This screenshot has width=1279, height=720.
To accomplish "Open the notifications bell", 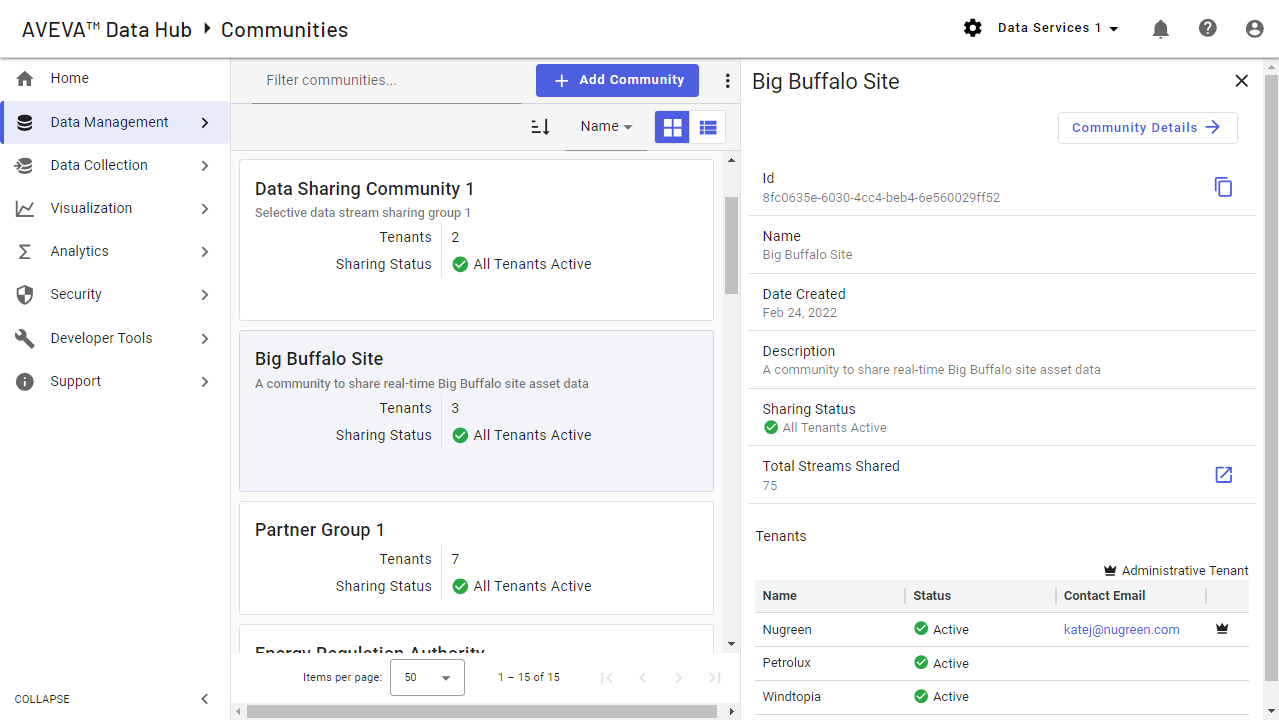I will pyautogui.click(x=1160, y=29).
